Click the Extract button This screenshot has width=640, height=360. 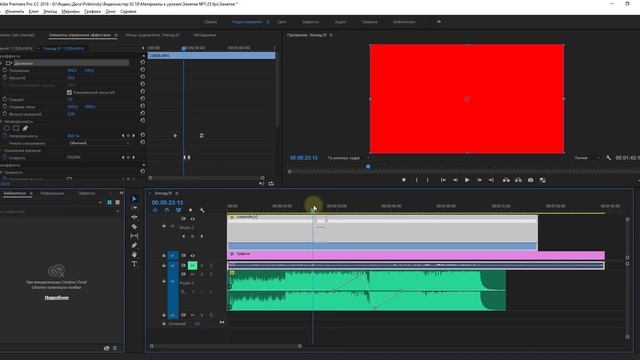coord(518,180)
